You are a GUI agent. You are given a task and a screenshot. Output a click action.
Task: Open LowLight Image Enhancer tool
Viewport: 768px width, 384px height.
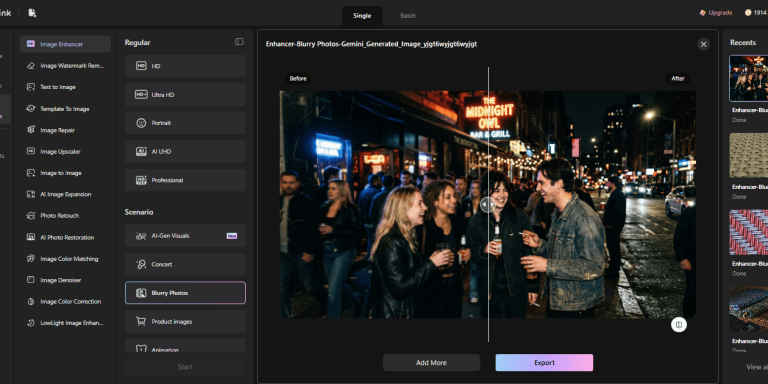(x=66, y=323)
